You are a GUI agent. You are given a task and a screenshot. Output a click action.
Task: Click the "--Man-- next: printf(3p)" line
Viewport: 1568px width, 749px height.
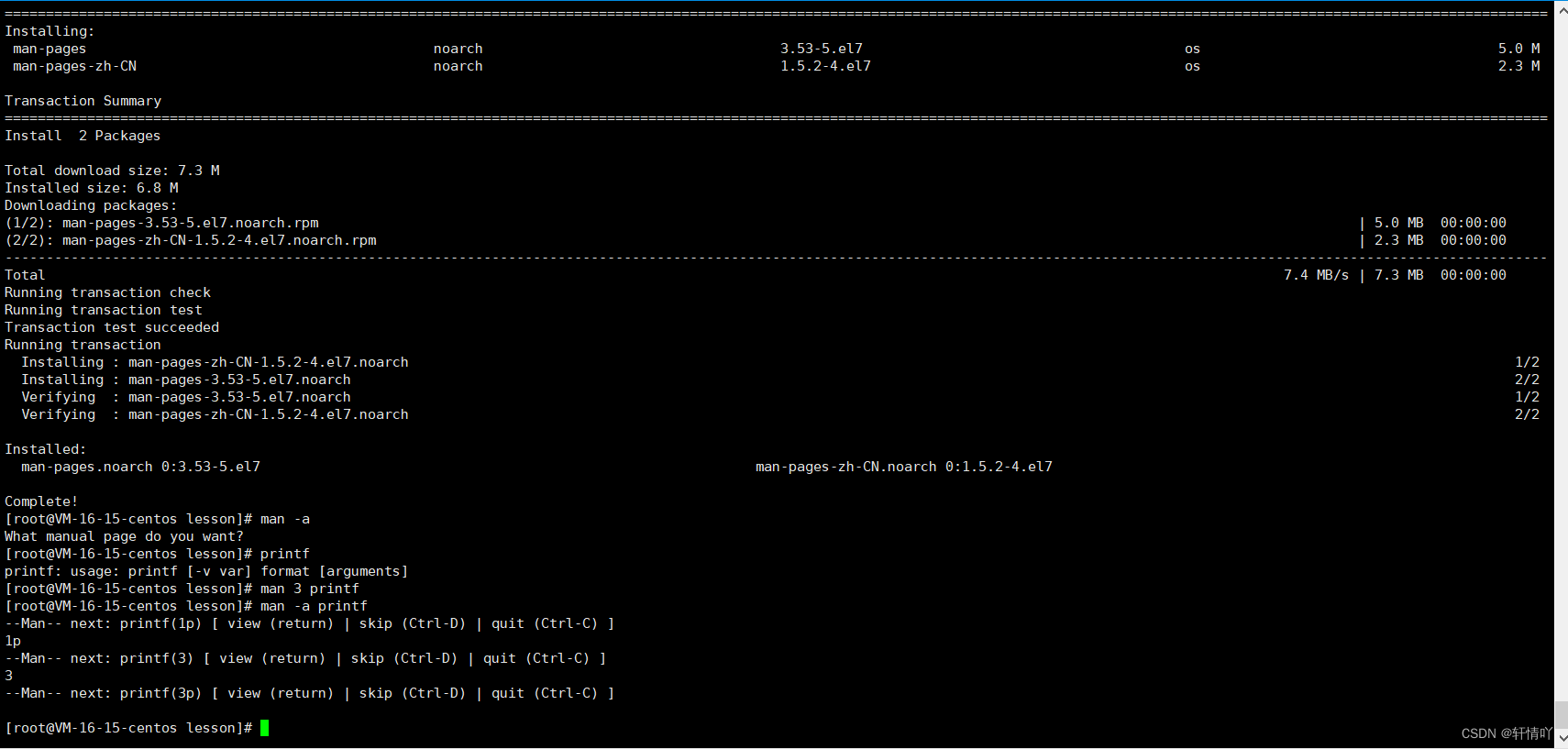pos(310,693)
